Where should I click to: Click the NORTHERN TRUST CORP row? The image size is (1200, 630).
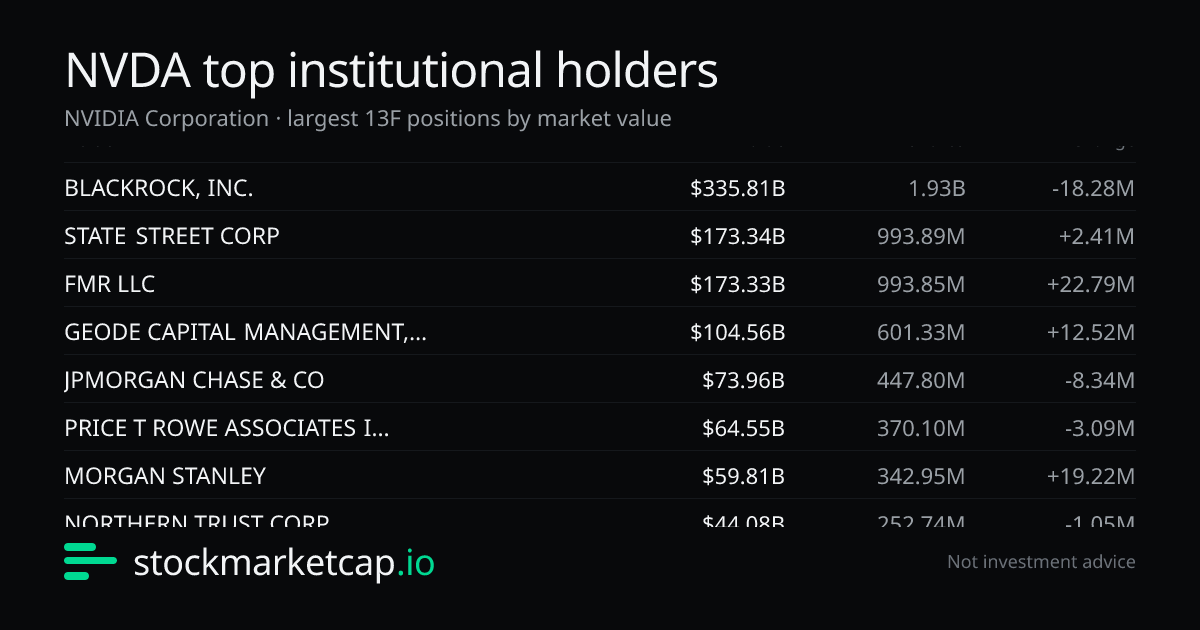point(600,514)
